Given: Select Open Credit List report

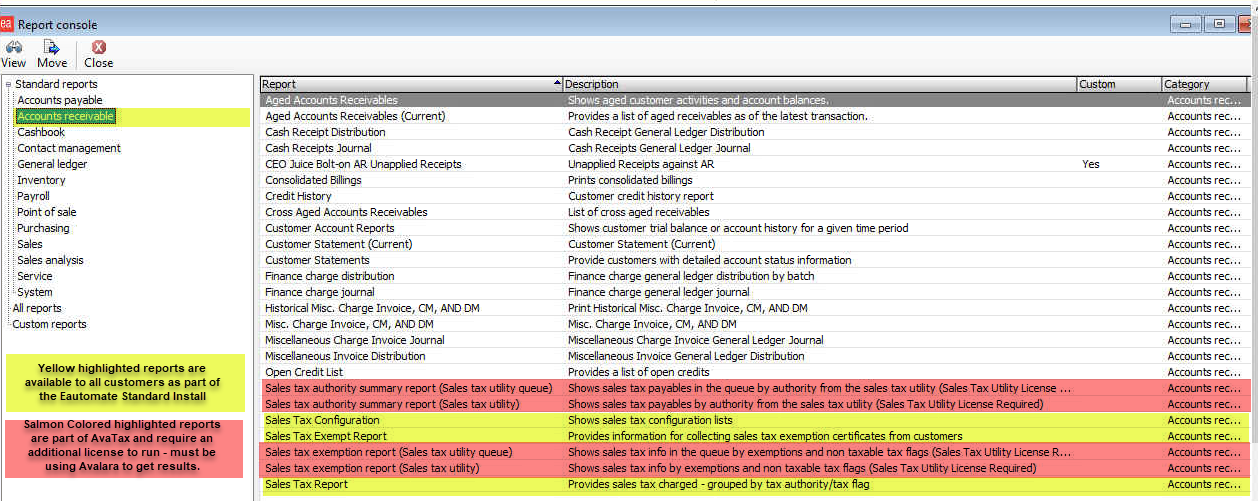Looking at the screenshot, I should tap(755, 372).
